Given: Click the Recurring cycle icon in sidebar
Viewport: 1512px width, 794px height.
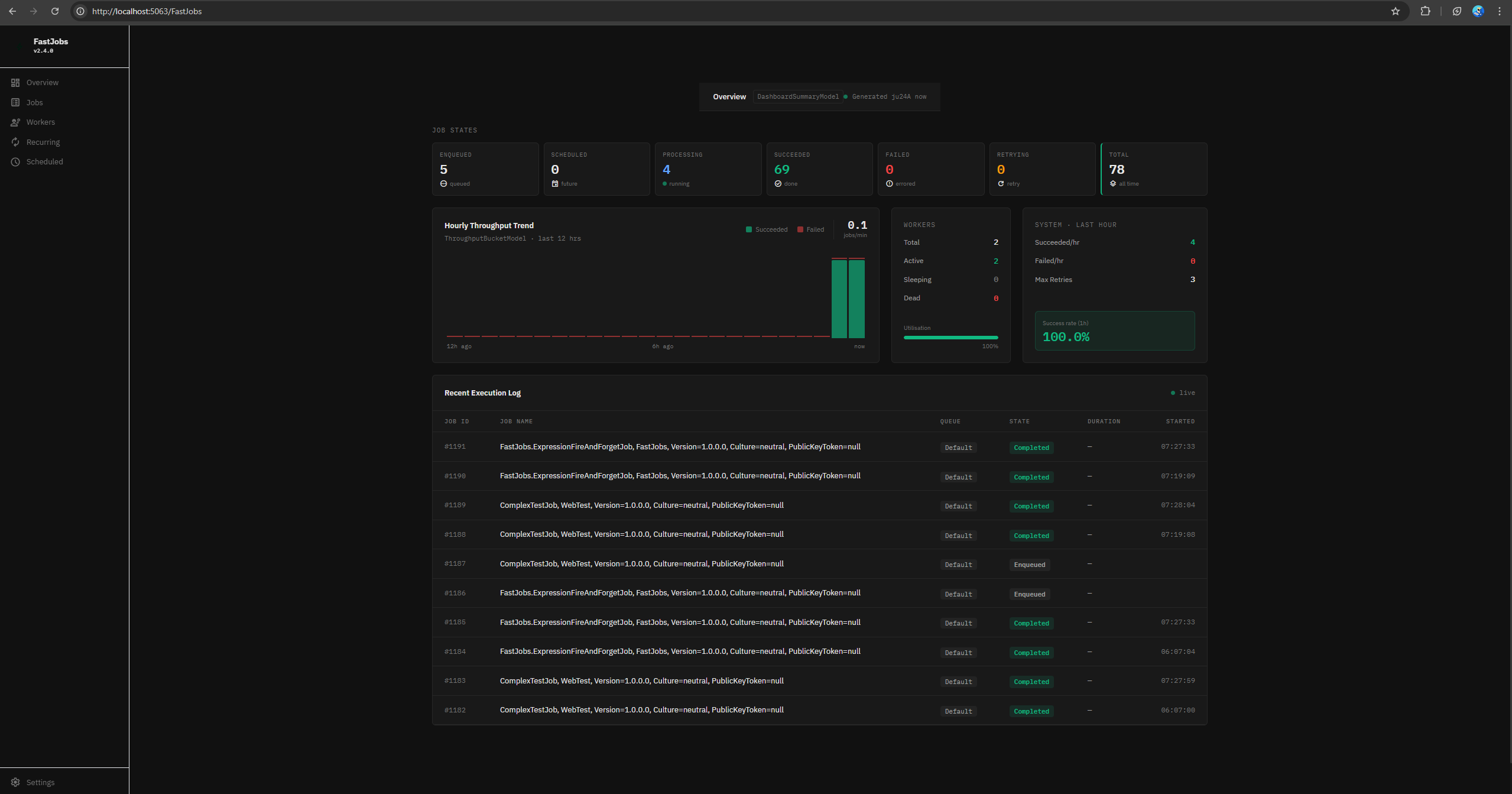Looking at the screenshot, I should click(15, 142).
